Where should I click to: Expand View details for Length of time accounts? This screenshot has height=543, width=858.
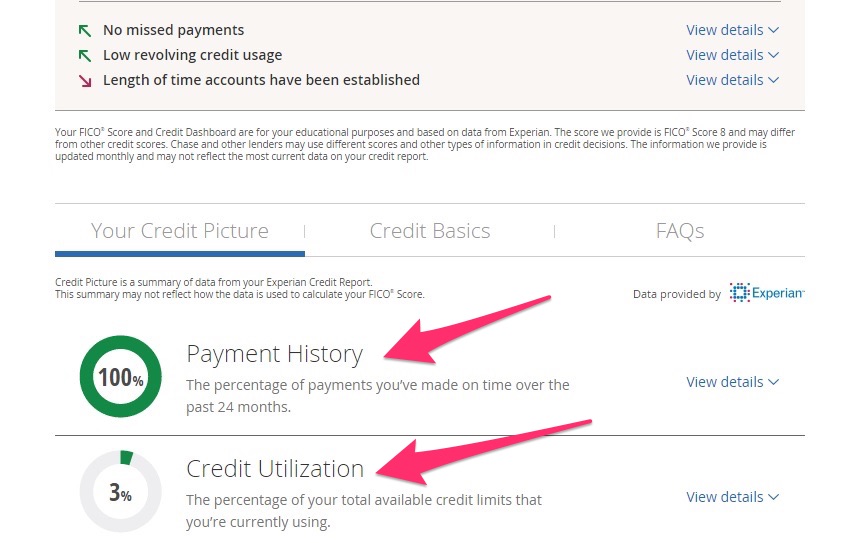(732, 80)
